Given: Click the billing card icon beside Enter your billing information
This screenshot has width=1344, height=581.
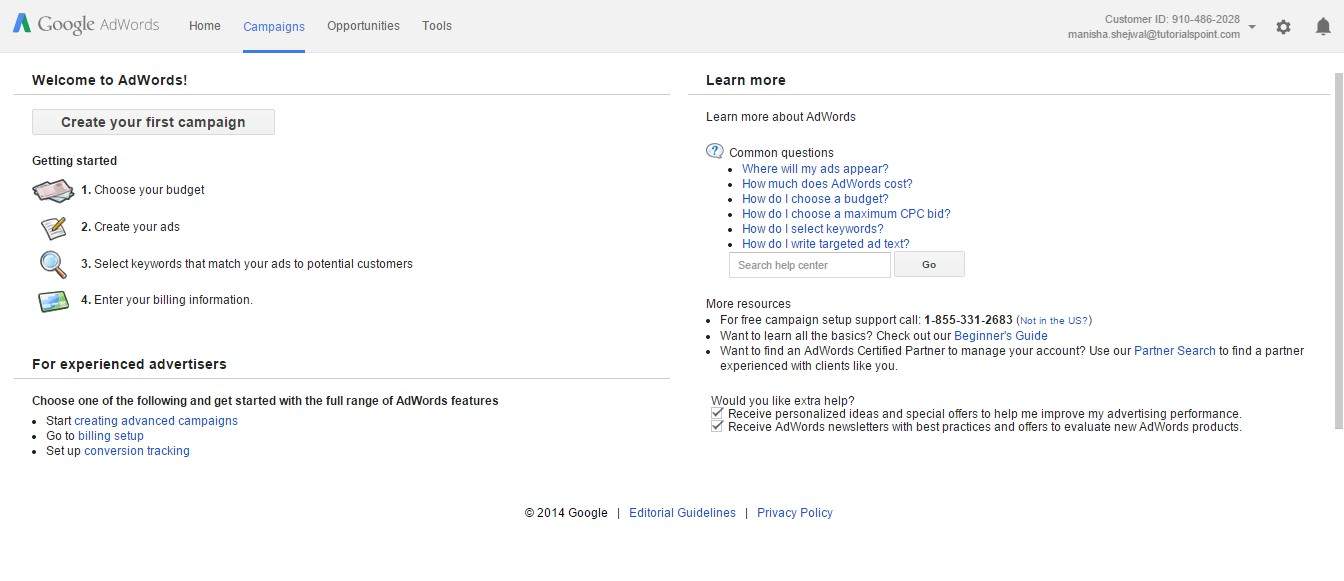Looking at the screenshot, I should click(53, 300).
